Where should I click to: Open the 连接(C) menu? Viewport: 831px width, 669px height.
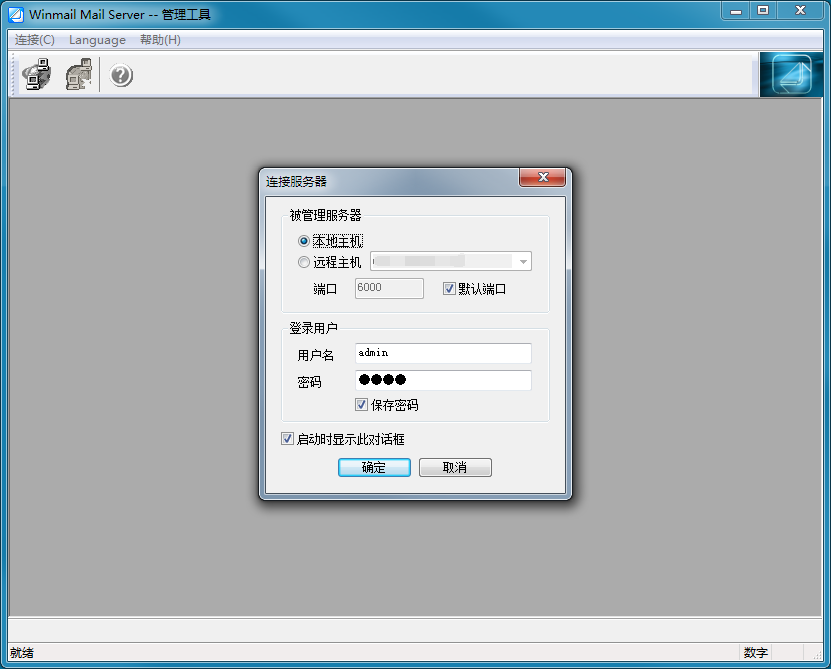click(33, 40)
